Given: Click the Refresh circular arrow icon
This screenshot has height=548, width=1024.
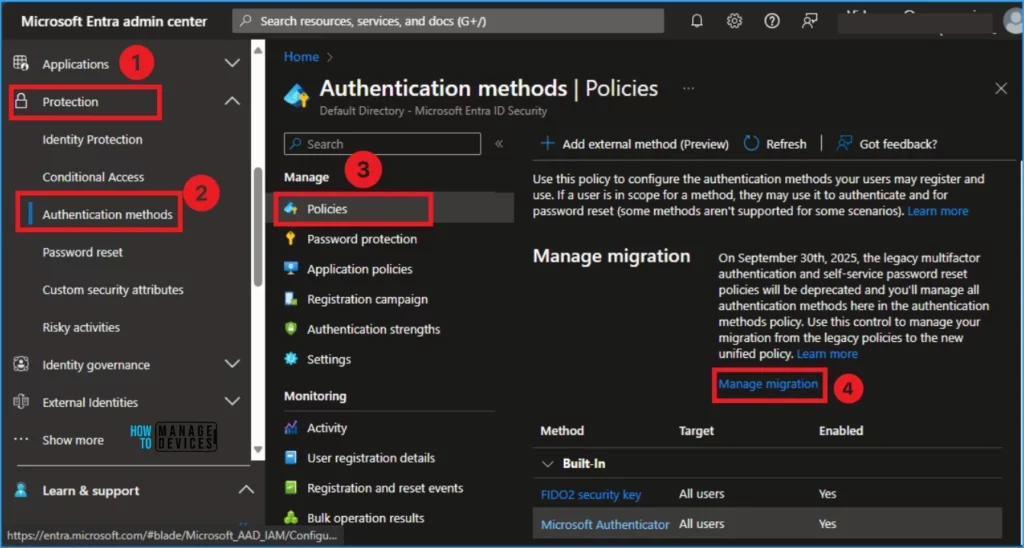Looking at the screenshot, I should coord(751,144).
